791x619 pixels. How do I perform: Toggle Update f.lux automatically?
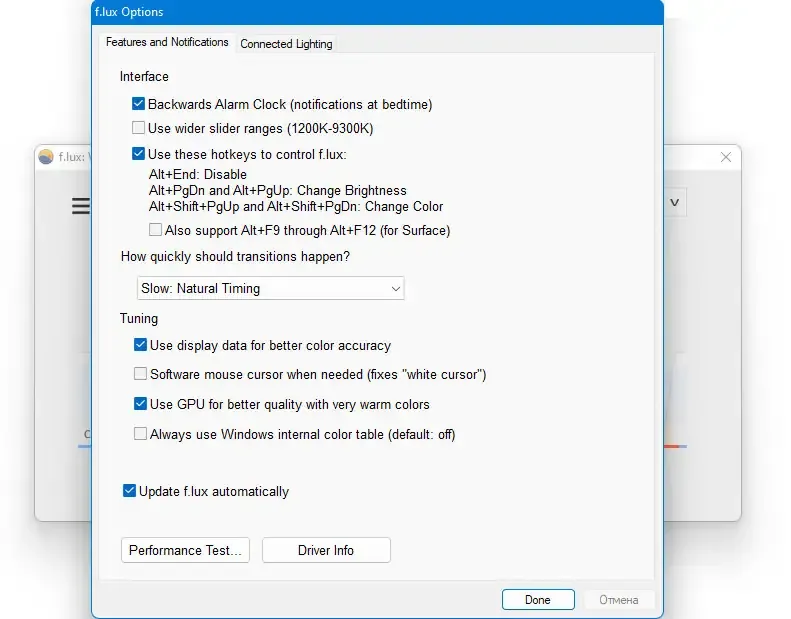point(129,490)
